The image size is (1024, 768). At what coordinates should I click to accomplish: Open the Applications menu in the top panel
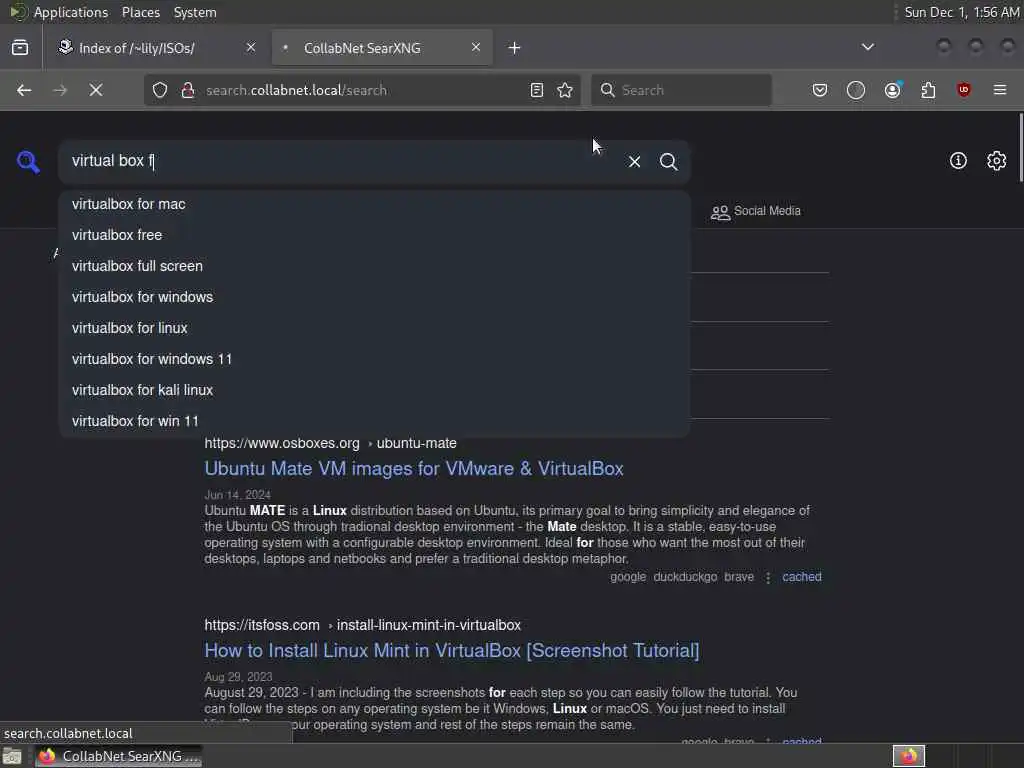[x=71, y=12]
